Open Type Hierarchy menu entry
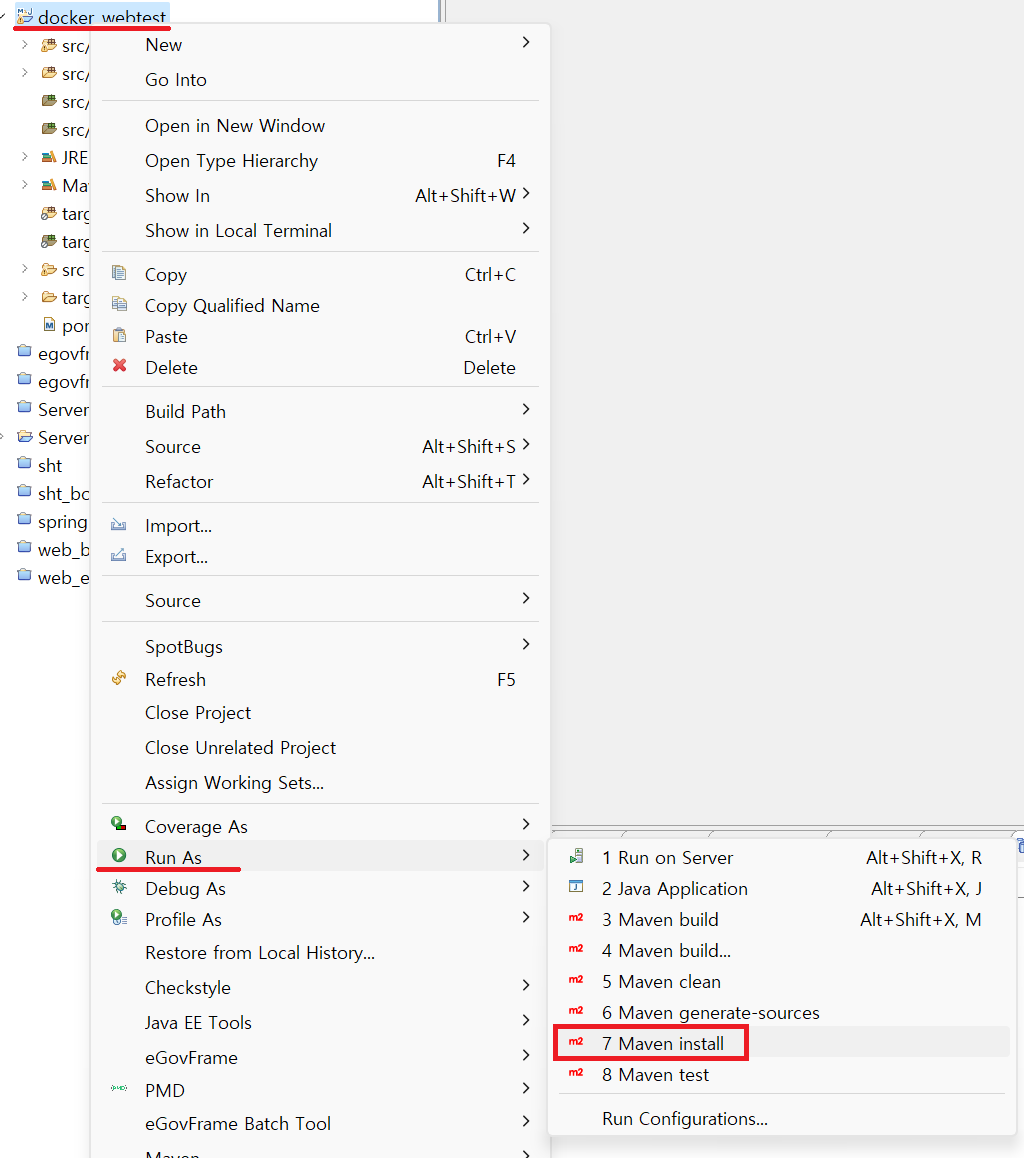 [231, 161]
